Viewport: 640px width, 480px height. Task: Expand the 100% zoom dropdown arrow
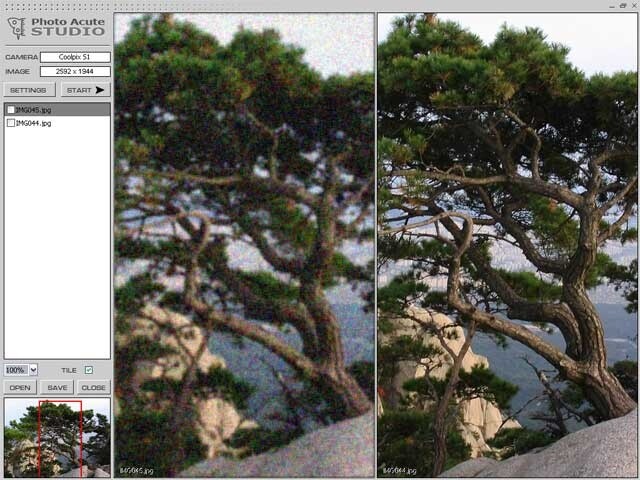tap(33, 370)
